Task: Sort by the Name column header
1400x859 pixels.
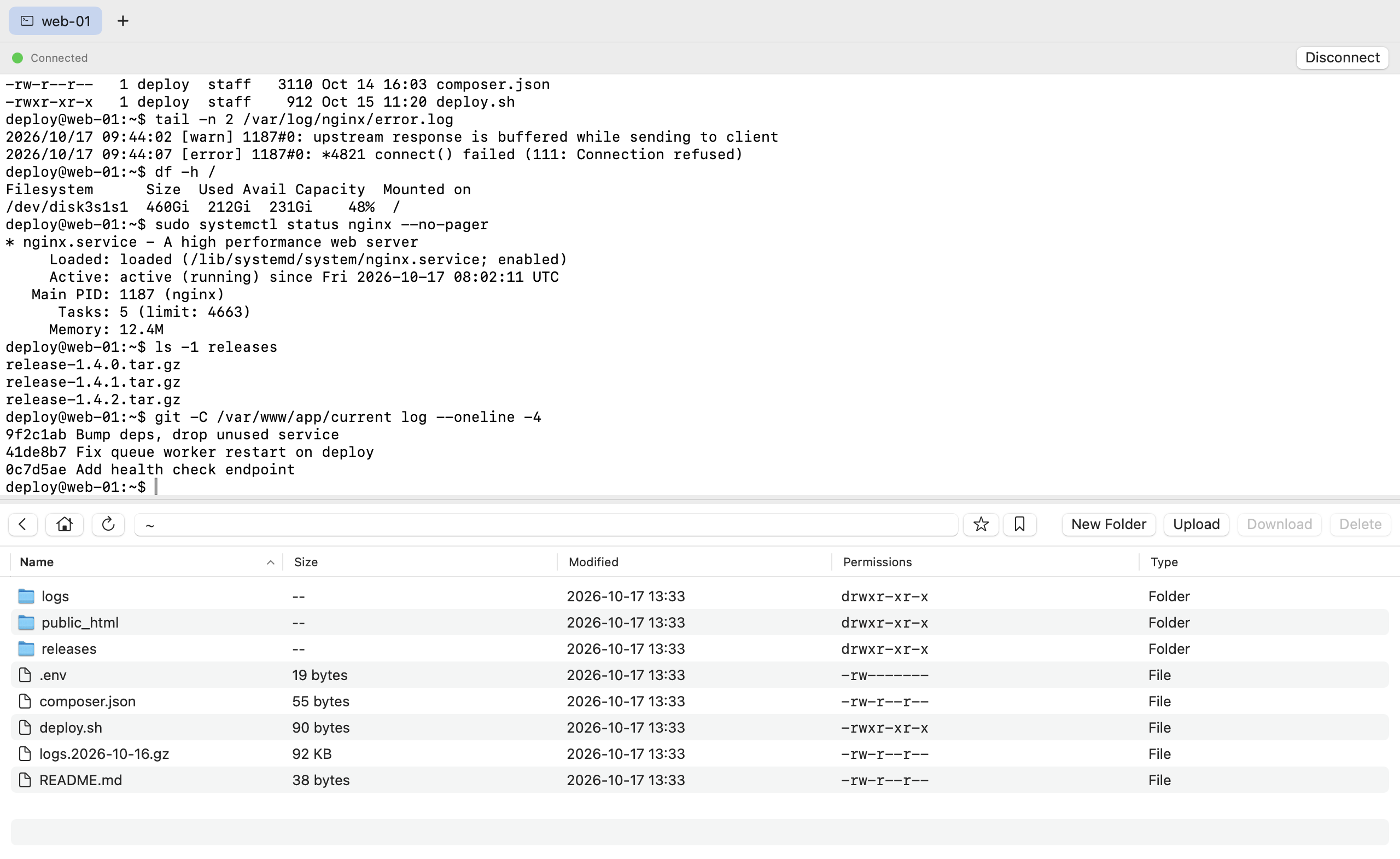Action: point(147,562)
